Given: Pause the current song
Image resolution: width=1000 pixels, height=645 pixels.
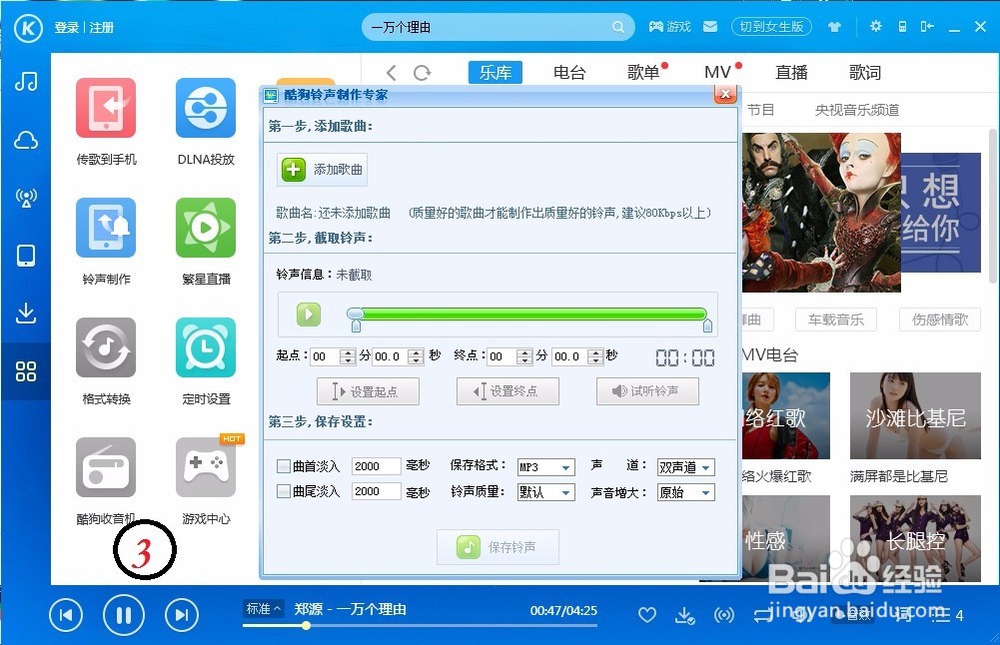Looking at the screenshot, I should 124,615.
